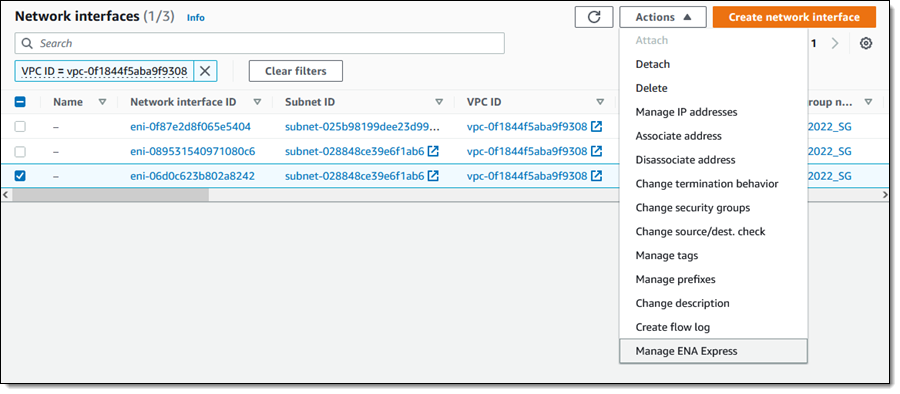Open subnet link in eni-089531540971080c6 row
900x394 pixels.
click(355, 152)
